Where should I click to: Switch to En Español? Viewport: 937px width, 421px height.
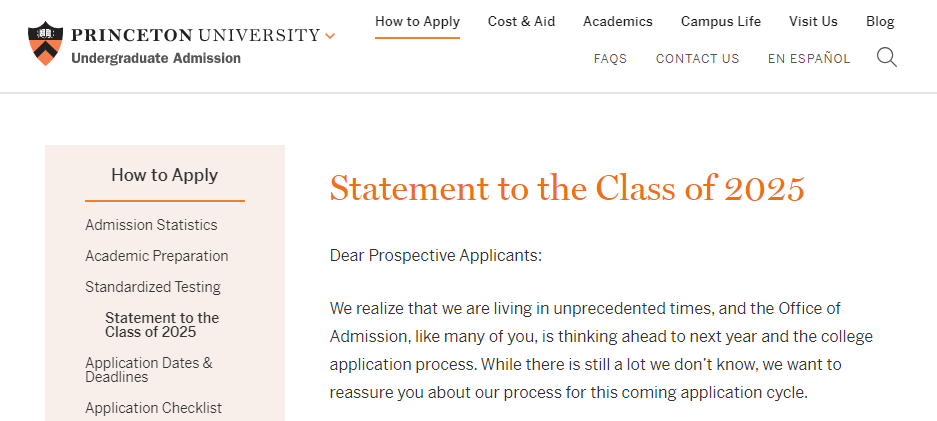click(x=808, y=59)
